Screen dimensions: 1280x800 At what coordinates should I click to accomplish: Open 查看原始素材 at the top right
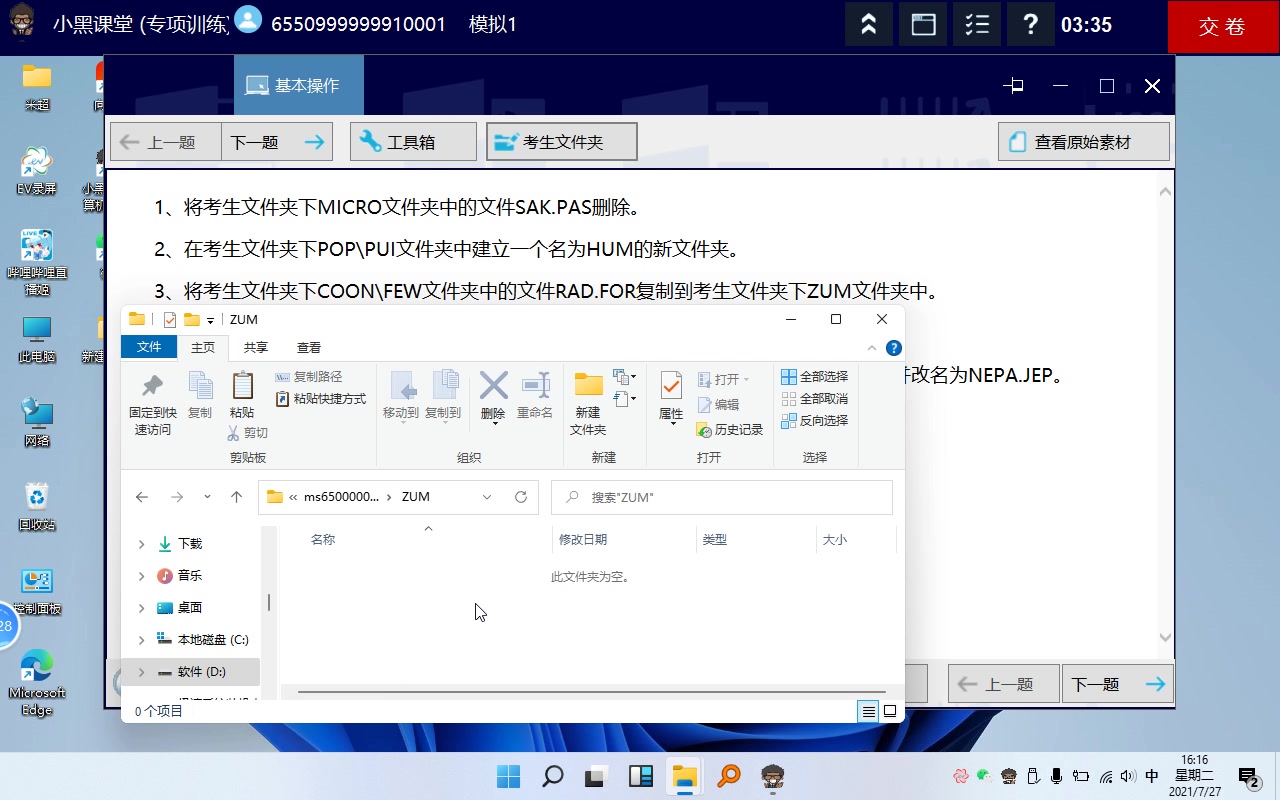[x=1083, y=140]
